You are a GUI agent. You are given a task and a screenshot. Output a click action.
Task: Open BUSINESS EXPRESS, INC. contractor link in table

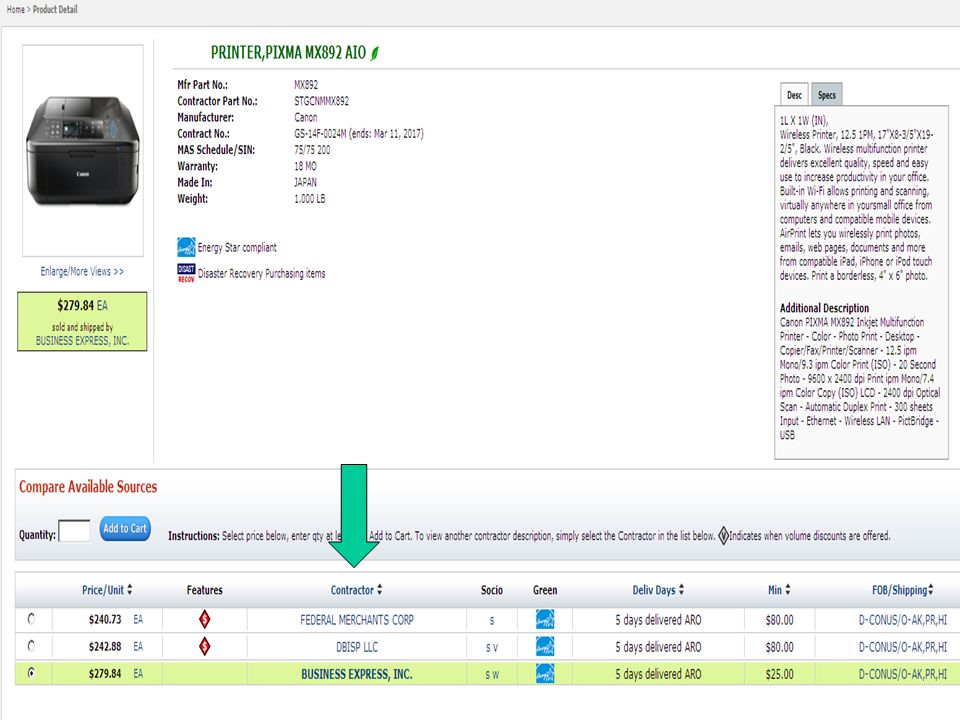pyautogui.click(x=357, y=674)
